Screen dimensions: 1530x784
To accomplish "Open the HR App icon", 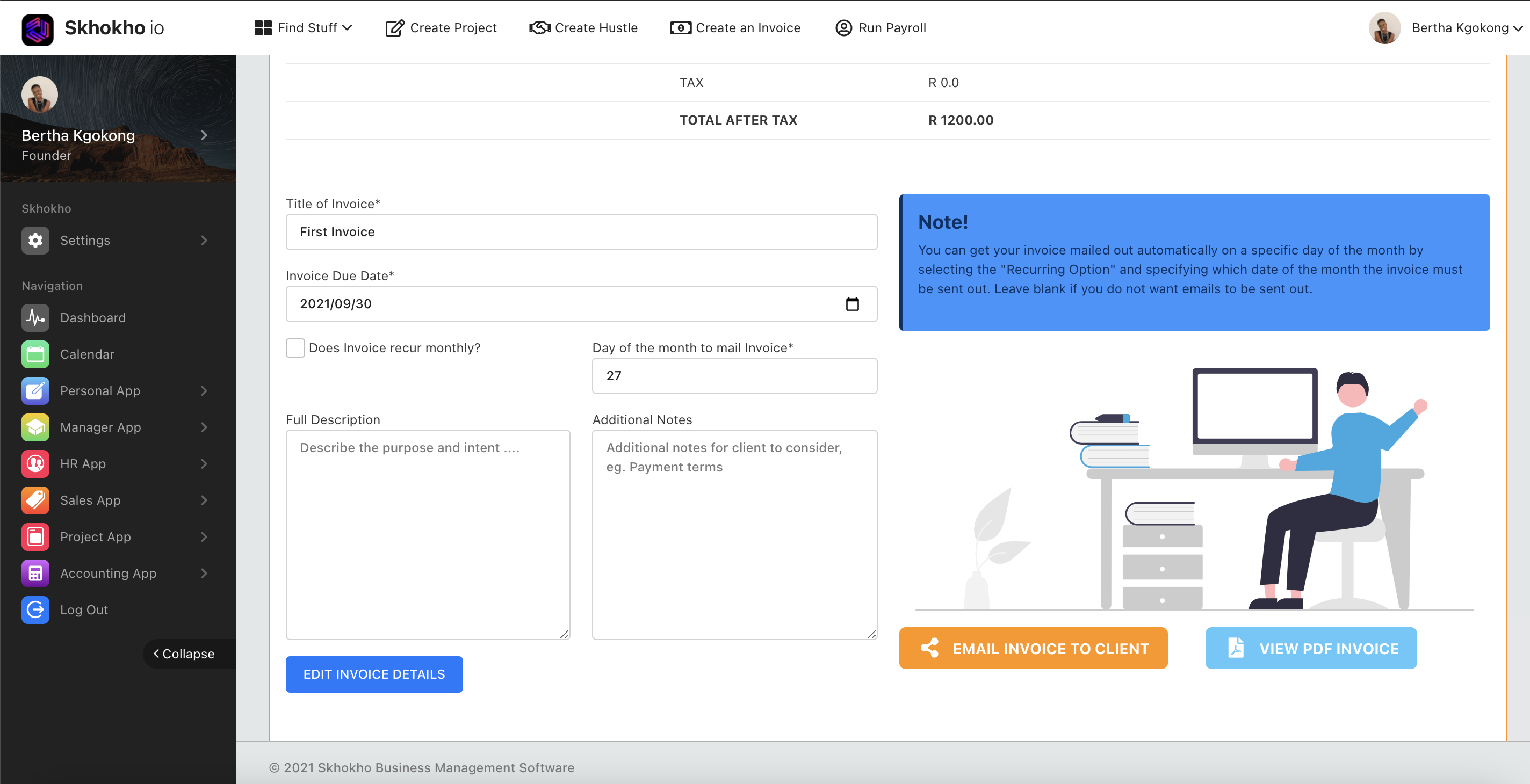I will click(35, 463).
